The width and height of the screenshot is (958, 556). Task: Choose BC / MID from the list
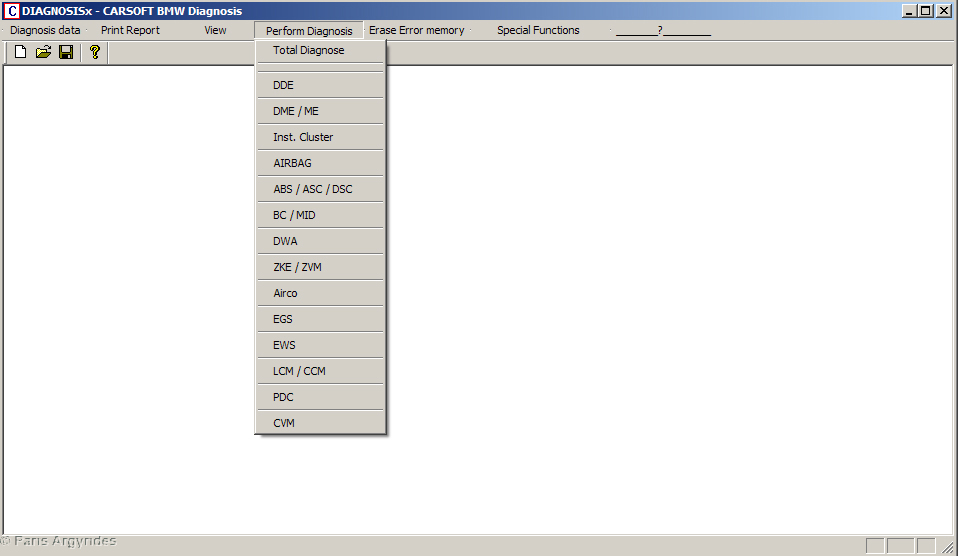[321, 215]
